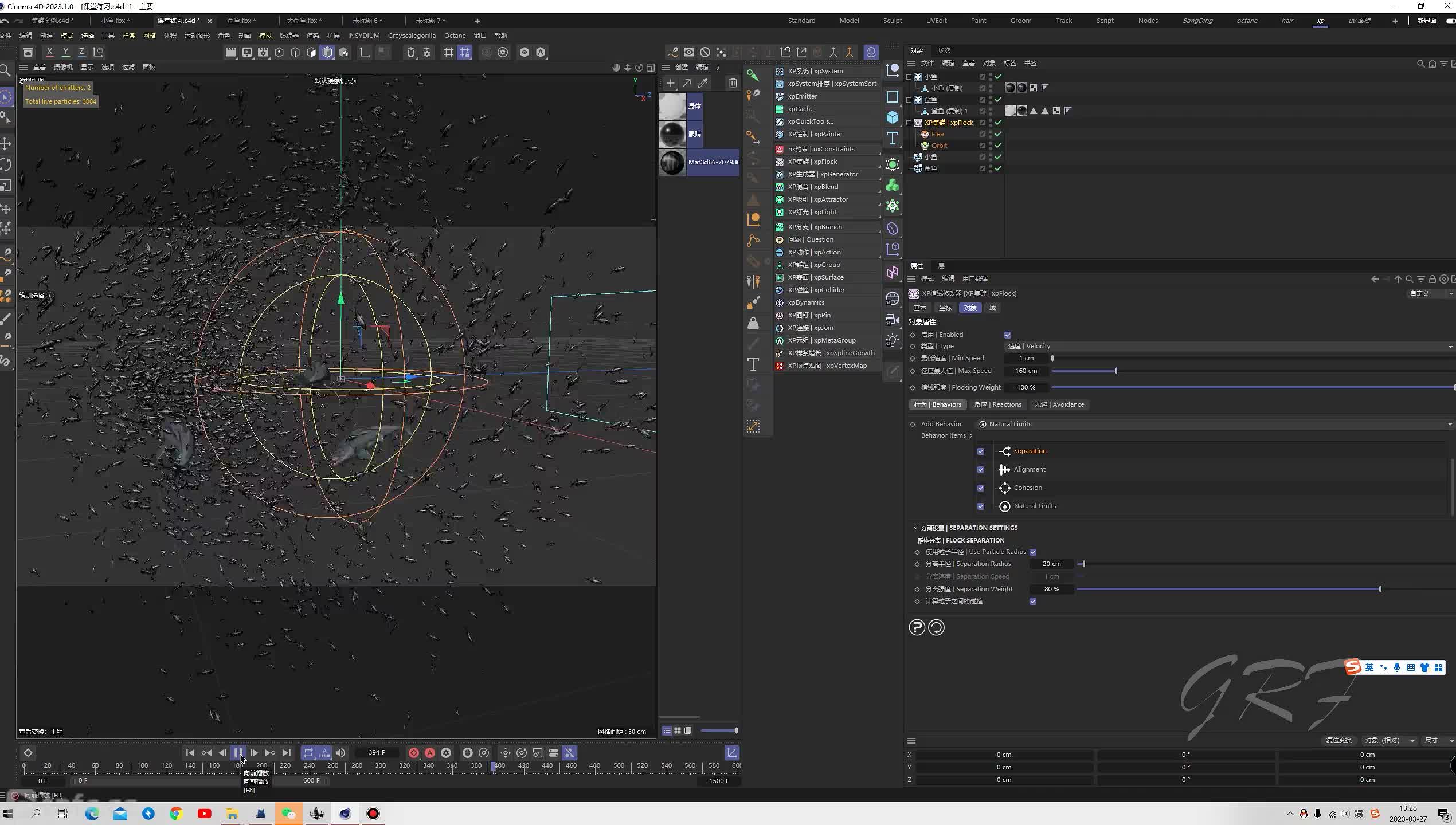Open the INSYDIUM menu
Viewport: 1456px width, 825px height.
pos(363,36)
